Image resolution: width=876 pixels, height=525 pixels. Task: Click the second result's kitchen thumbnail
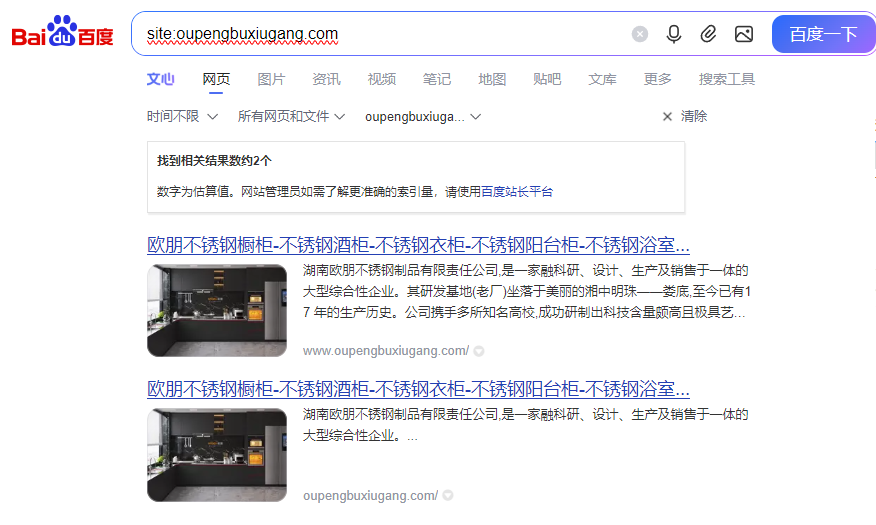tap(217, 455)
